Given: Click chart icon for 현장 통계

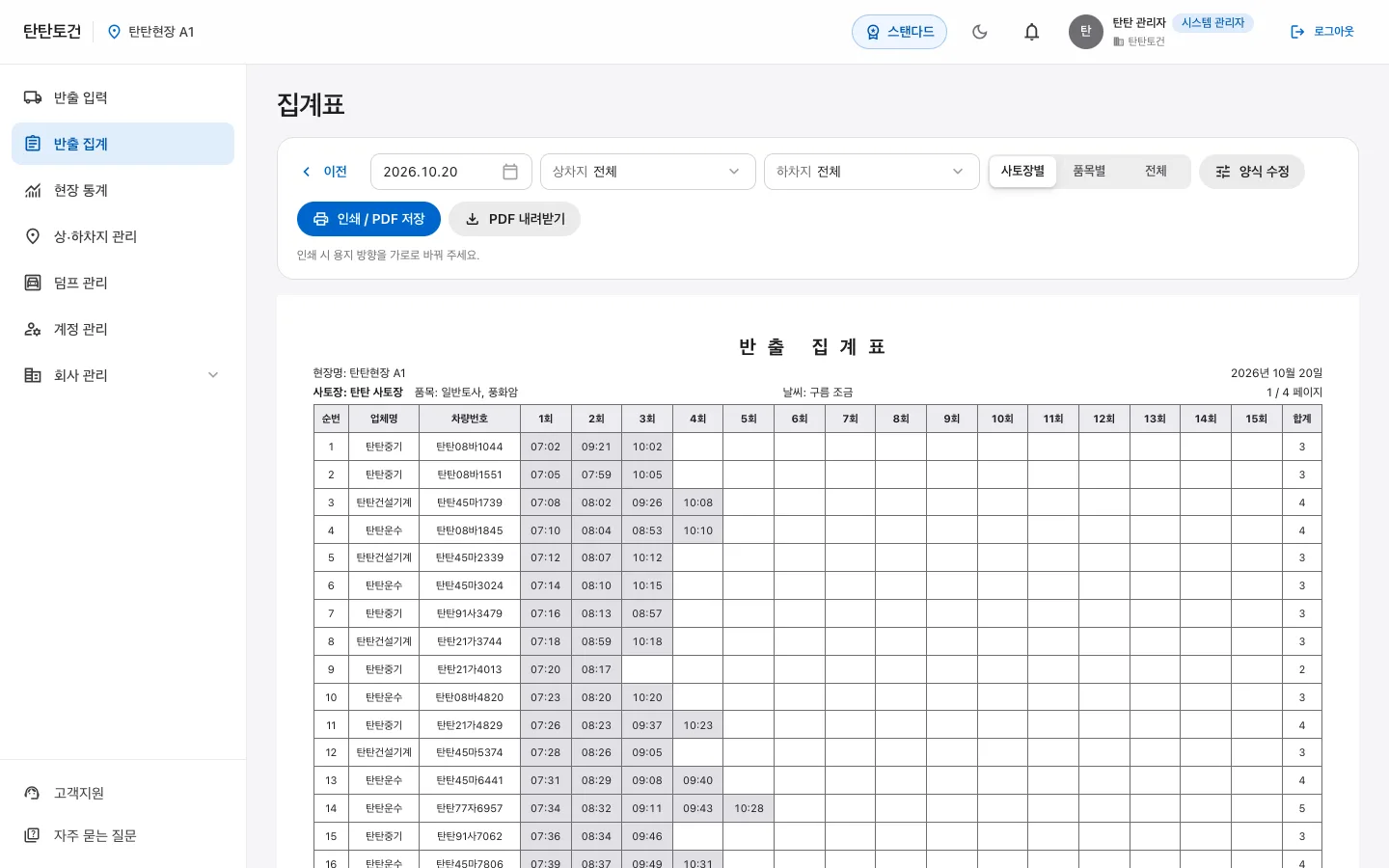Looking at the screenshot, I should 33,190.
